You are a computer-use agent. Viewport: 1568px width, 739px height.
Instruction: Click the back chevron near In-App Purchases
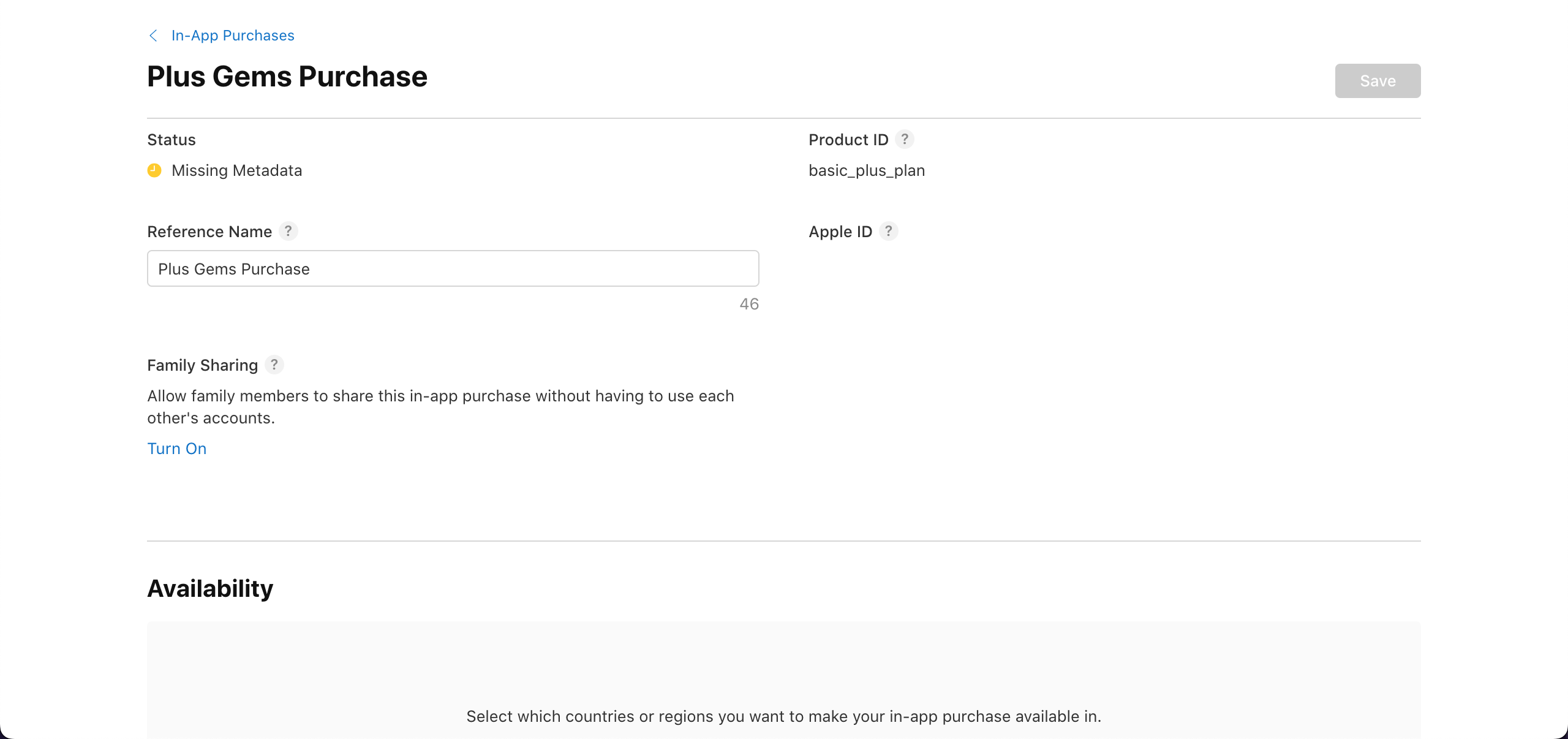153,36
